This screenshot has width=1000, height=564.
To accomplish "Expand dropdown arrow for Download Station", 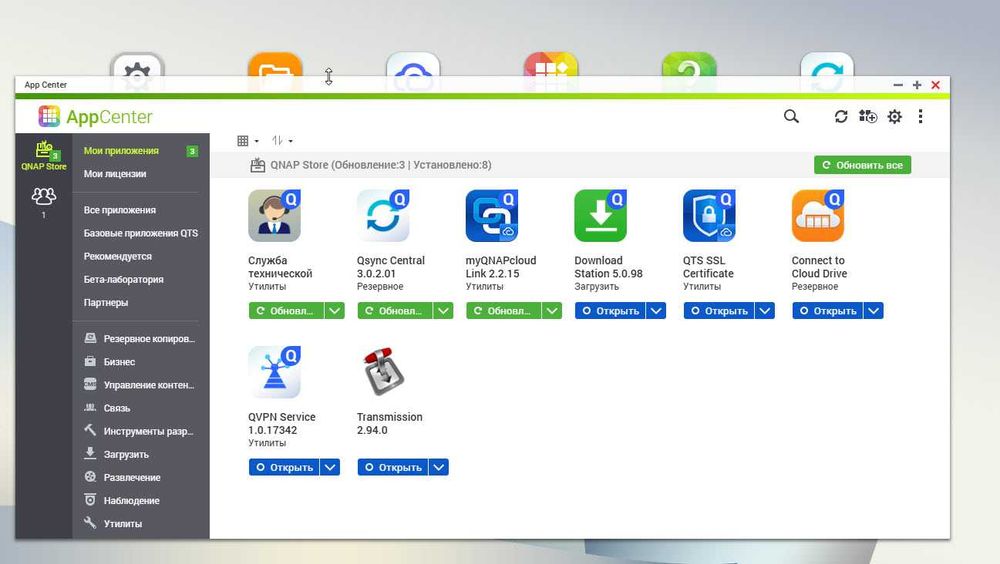I will tap(656, 311).
